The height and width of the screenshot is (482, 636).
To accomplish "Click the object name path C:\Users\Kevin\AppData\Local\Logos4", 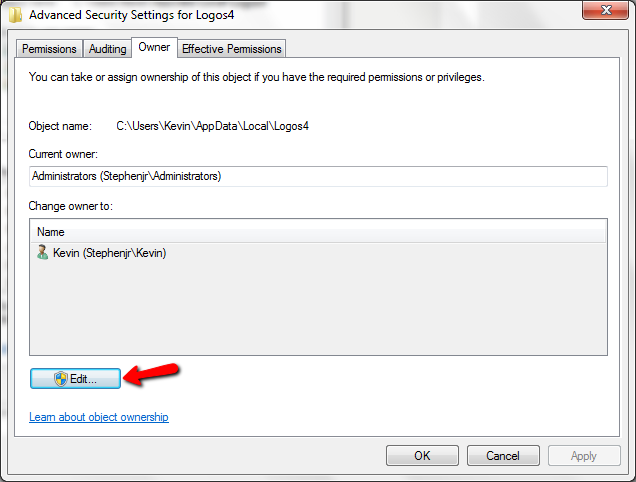I will pyautogui.click(x=213, y=126).
